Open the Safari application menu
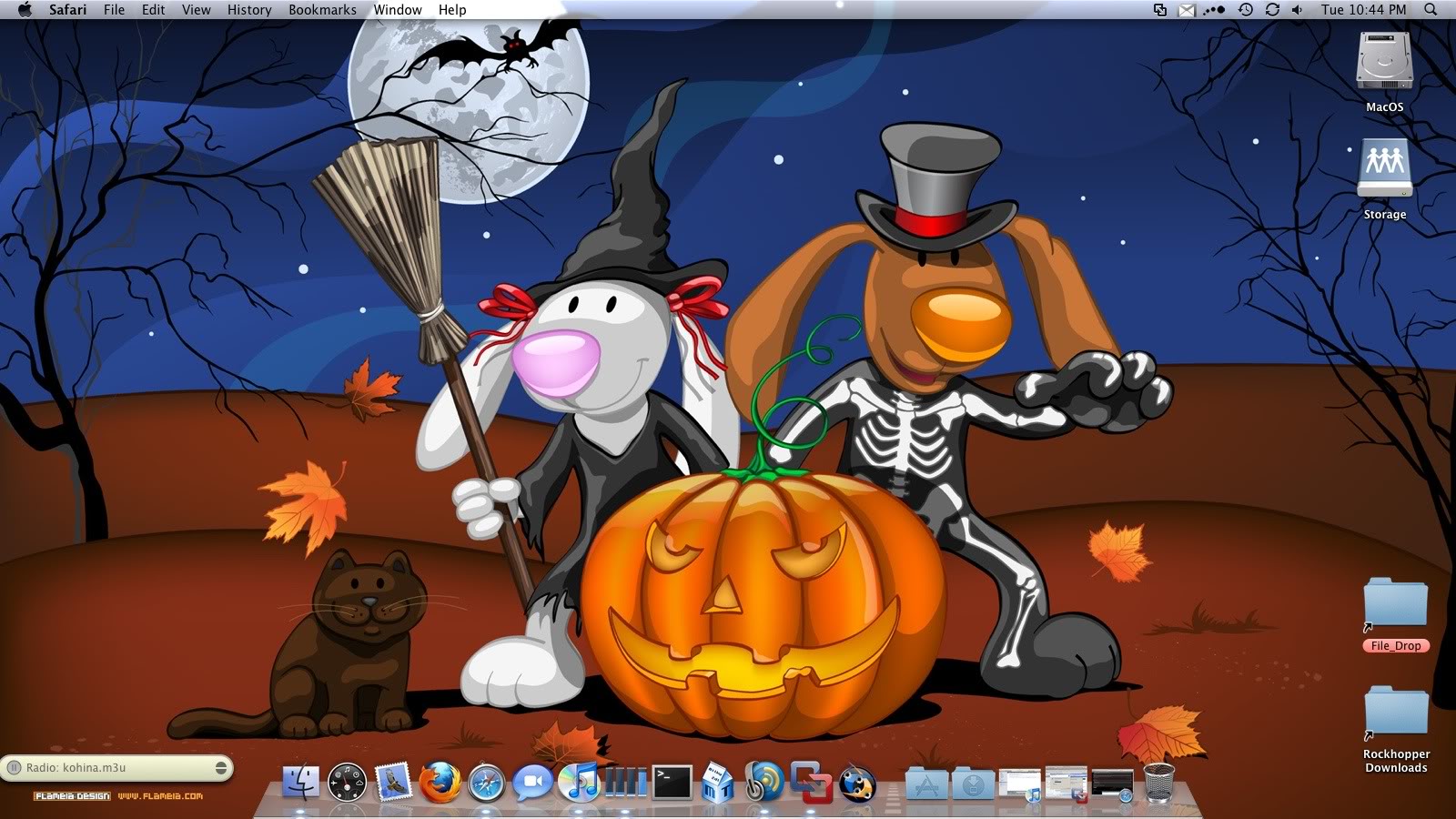Viewport: 1456px width, 819px height. 68,9
